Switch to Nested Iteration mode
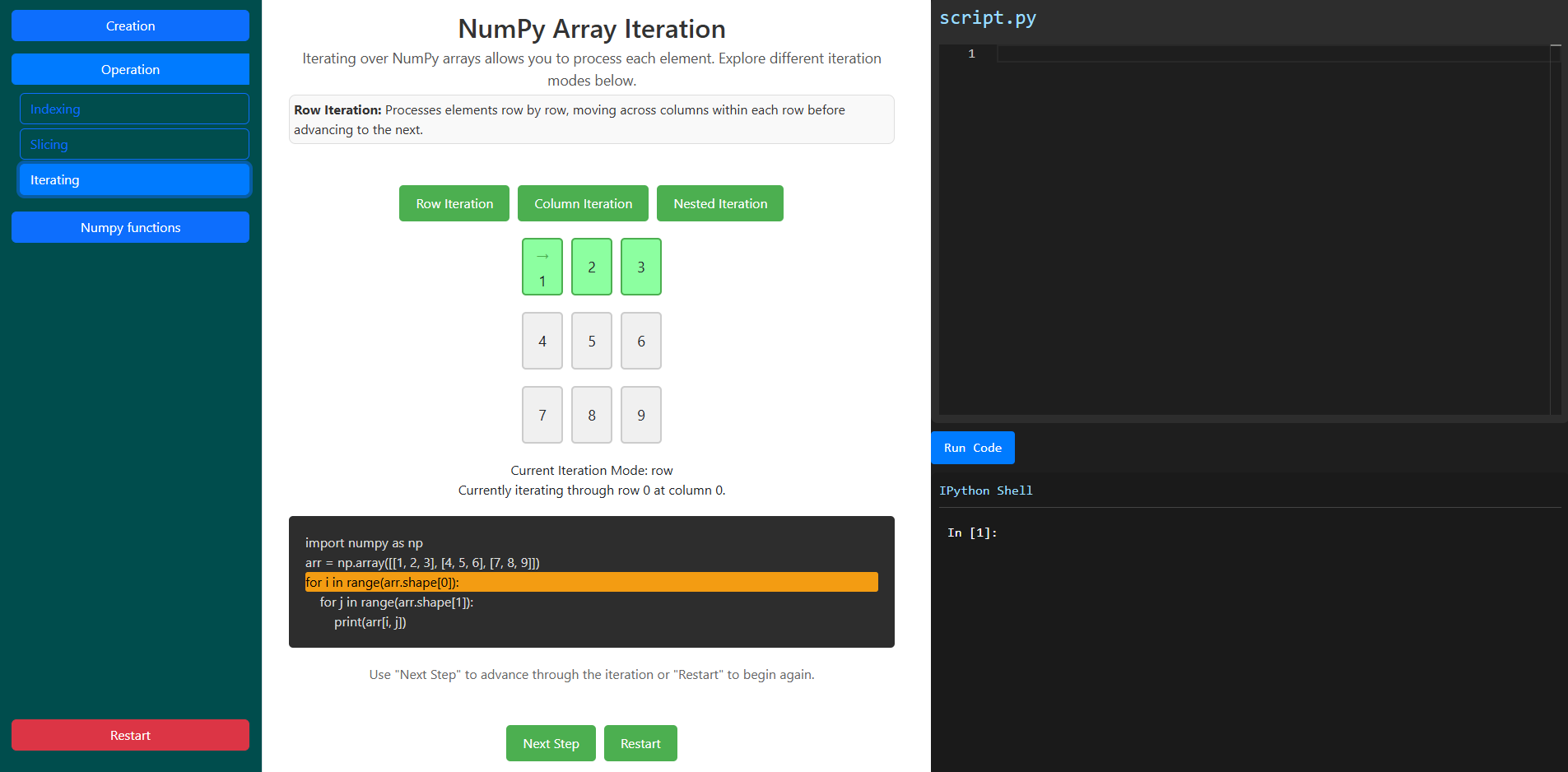This screenshot has width=1568, height=772. pyautogui.click(x=720, y=203)
